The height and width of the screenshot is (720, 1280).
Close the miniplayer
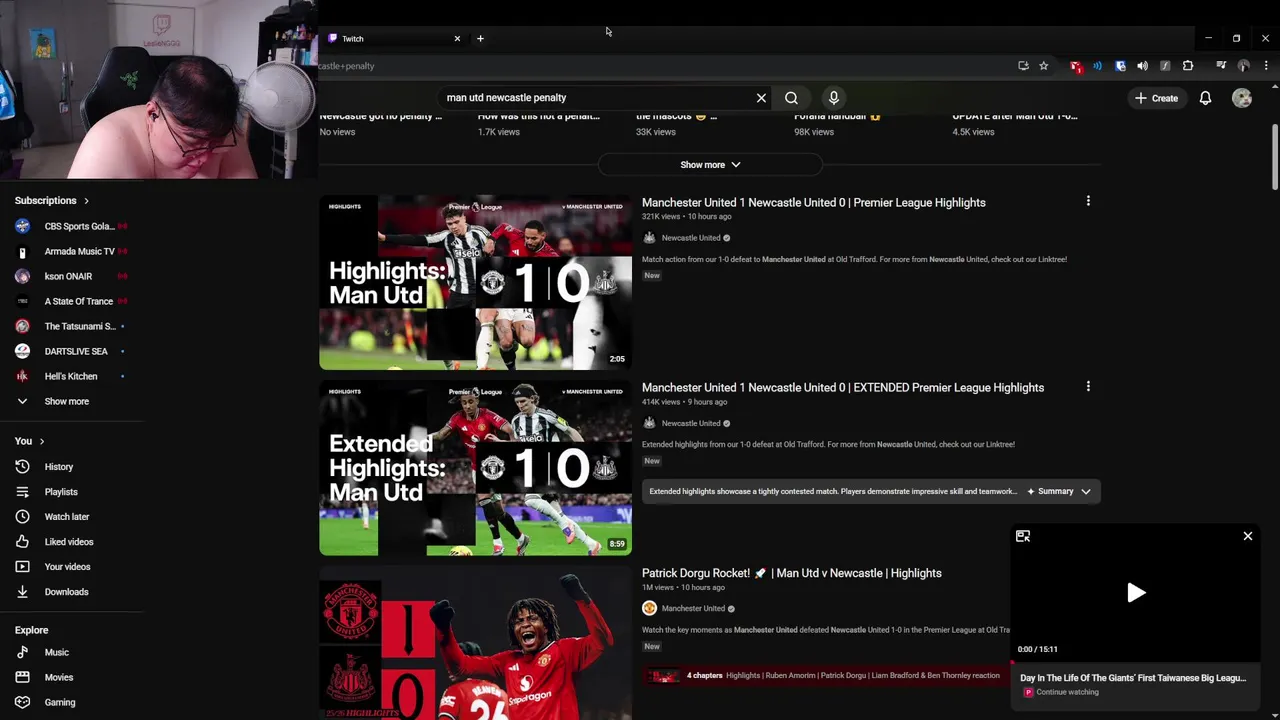(x=1248, y=536)
